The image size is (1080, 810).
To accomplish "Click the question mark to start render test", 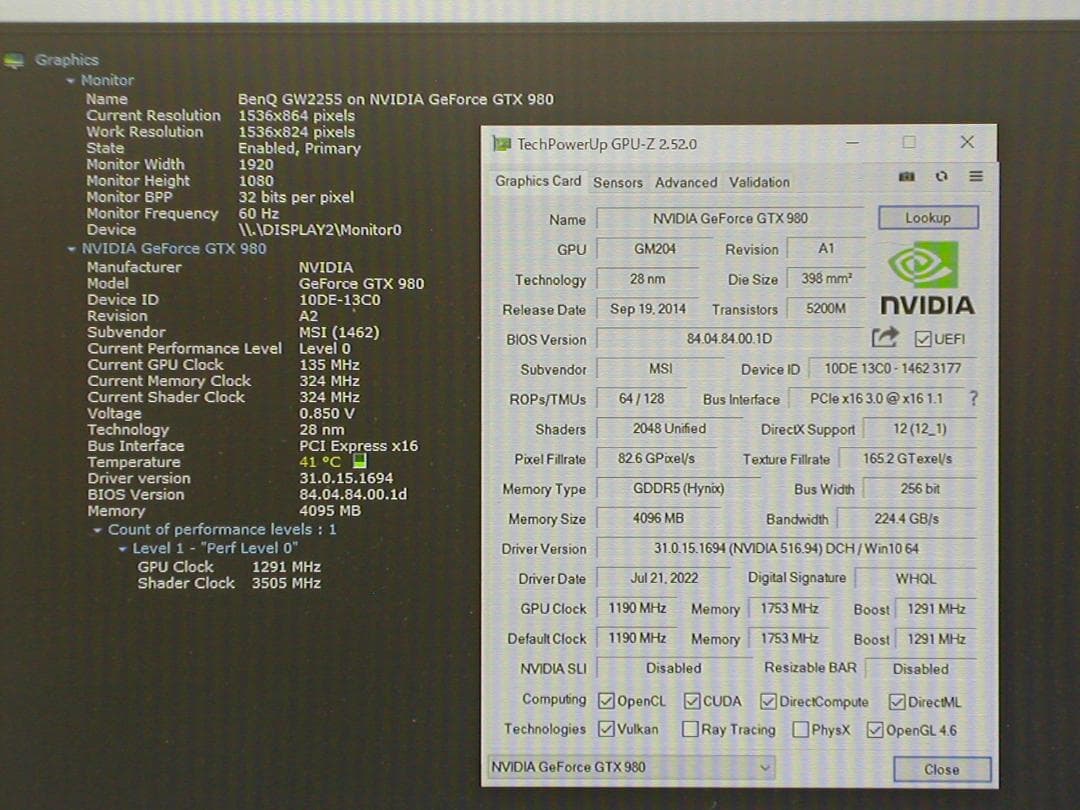I will (973, 399).
